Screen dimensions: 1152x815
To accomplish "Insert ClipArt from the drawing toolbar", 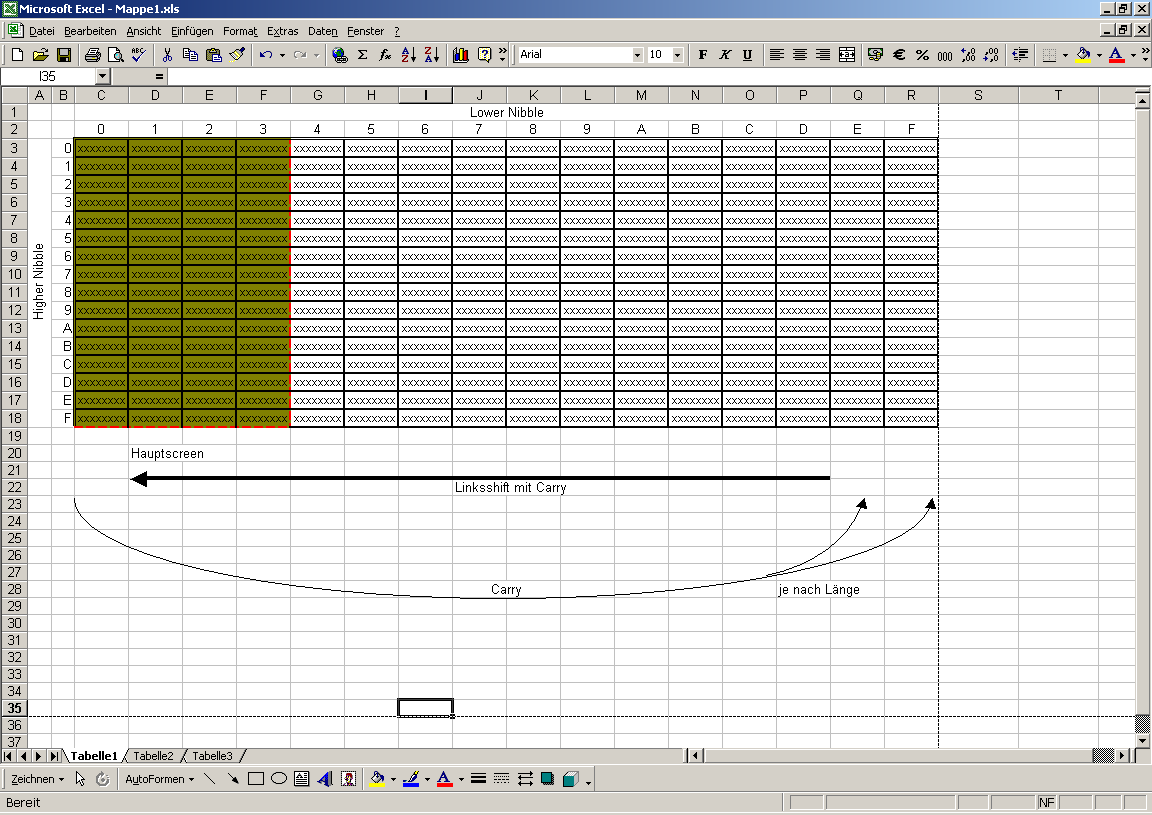I will tap(348, 779).
